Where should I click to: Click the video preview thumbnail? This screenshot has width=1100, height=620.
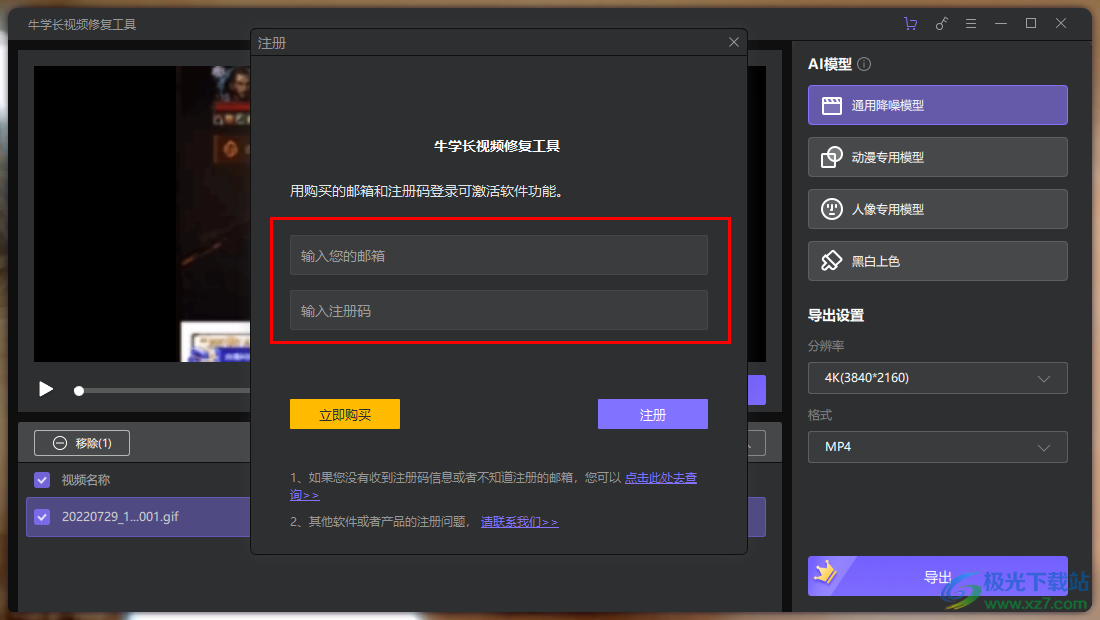[142, 214]
